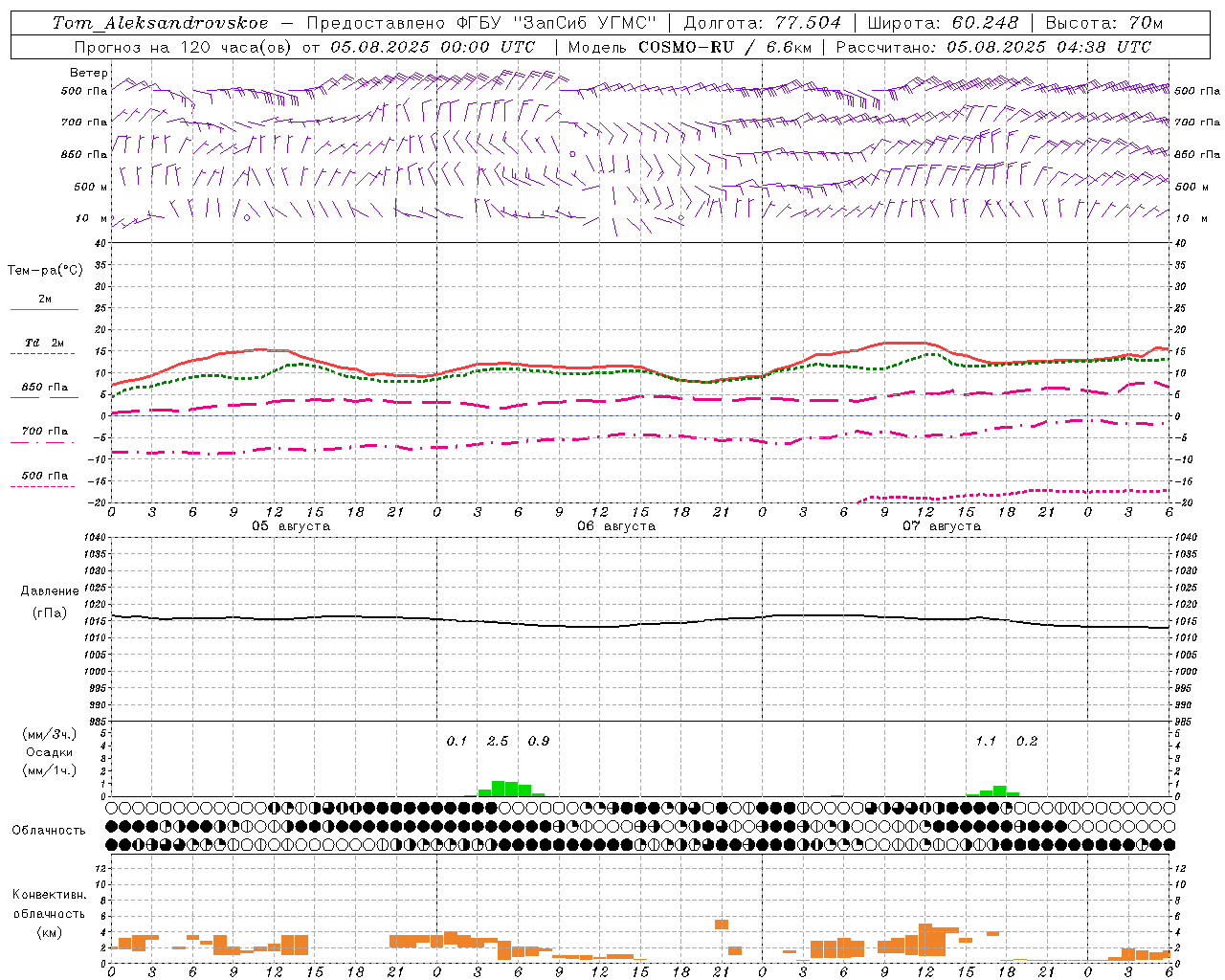Click the 'Td 2м' dew point legend entry
Screen dimensions: 1225x980
coord(45,343)
